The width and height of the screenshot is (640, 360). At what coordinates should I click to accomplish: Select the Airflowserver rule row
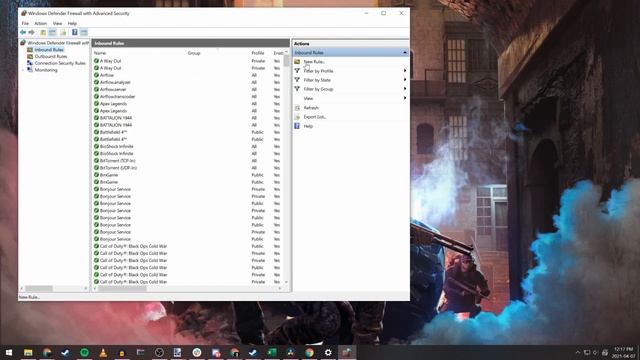[188, 89]
